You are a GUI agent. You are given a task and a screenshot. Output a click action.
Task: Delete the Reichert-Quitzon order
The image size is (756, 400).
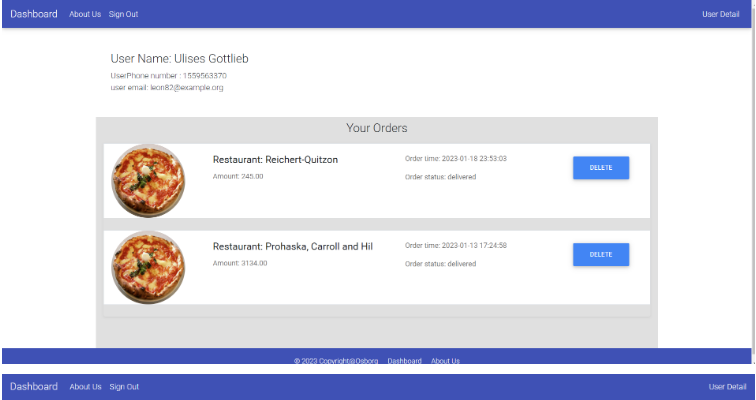coord(601,168)
